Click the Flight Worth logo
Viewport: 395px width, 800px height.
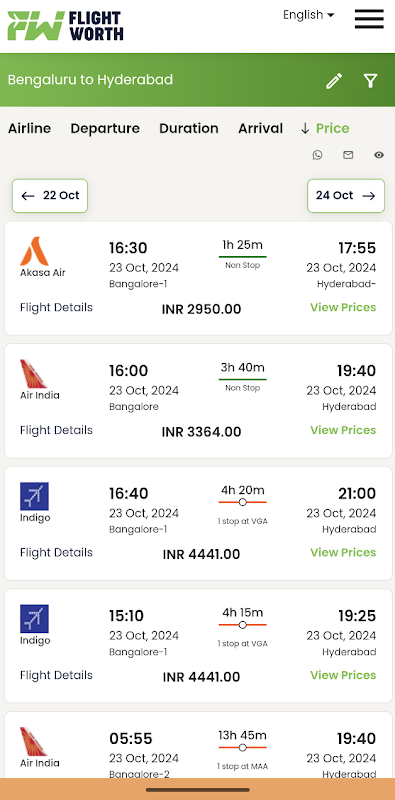[x=65, y=26]
